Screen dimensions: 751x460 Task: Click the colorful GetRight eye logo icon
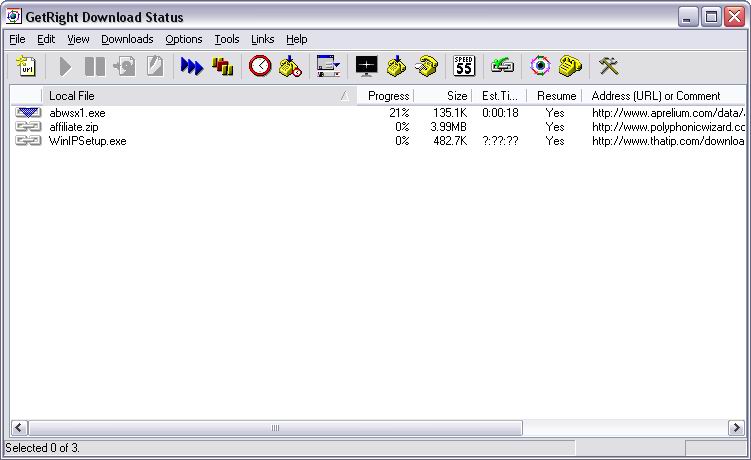click(540, 66)
